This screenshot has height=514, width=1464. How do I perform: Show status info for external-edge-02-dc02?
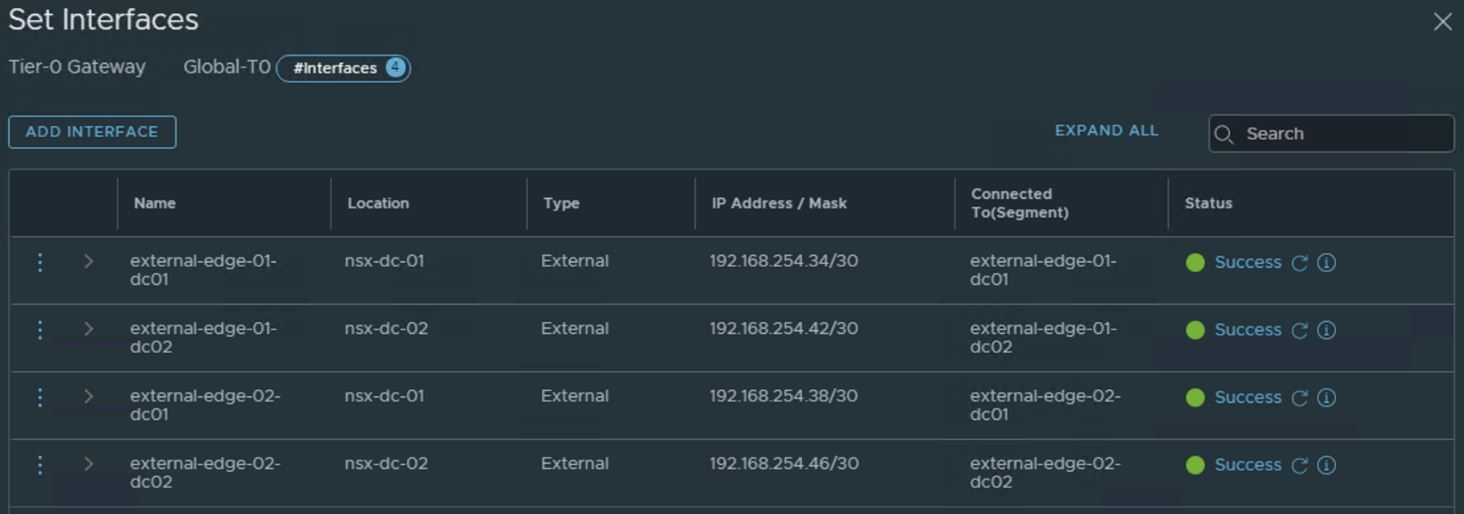[1327, 465]
